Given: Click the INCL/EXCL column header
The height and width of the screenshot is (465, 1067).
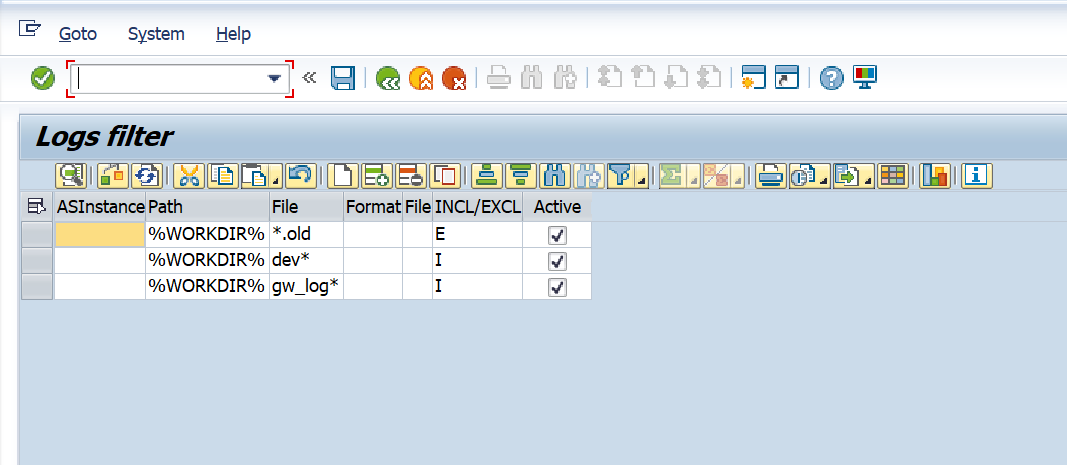Looking at the screenshot, I should tap(477, 207).
